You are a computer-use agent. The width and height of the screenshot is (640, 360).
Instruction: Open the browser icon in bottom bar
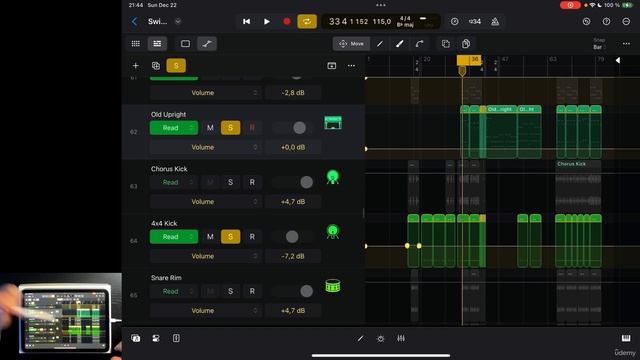[136, 338]
